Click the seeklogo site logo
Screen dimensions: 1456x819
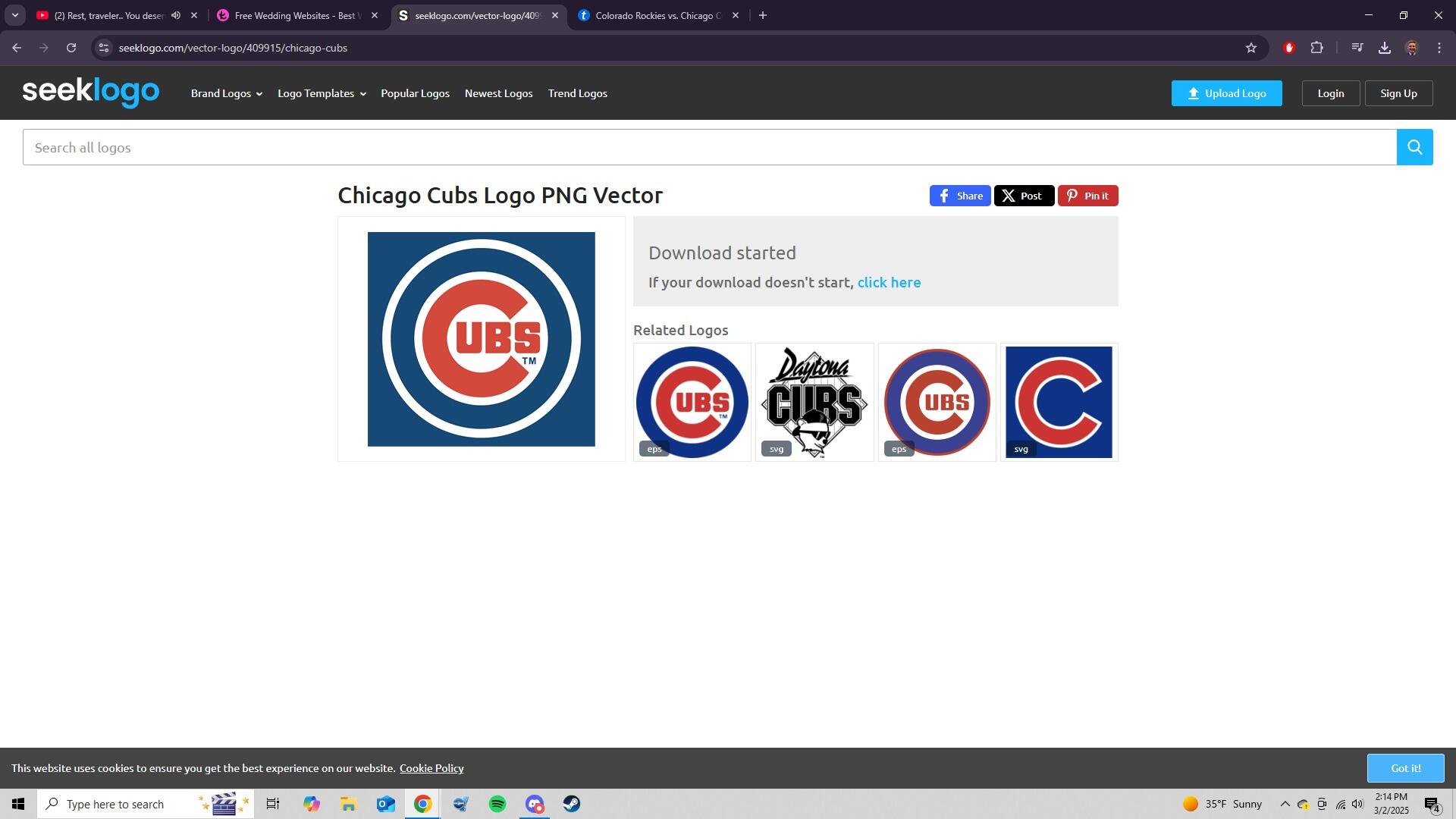pyautogui.click(x=91, y=93)
